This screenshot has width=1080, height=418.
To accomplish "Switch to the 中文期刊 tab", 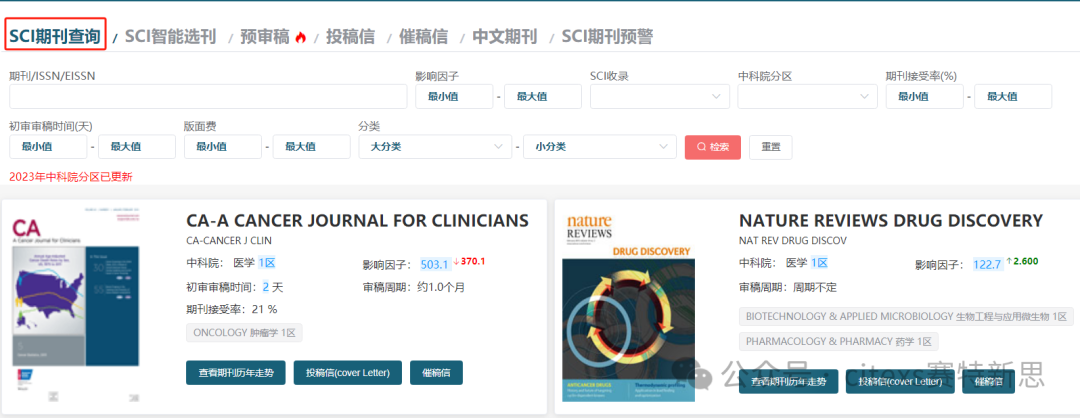I will pos(505,36).
